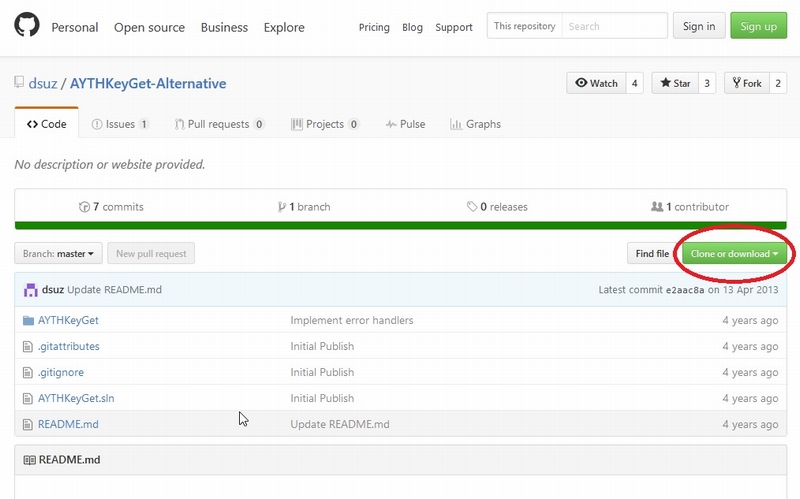
Task: Open the Personal nav menu
Action: click(x=74, y=27)
